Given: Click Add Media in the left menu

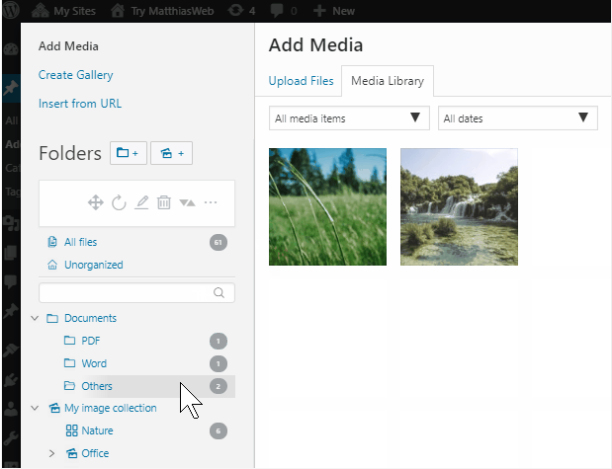Looking at the screenshot, I should tap(68, 46).
